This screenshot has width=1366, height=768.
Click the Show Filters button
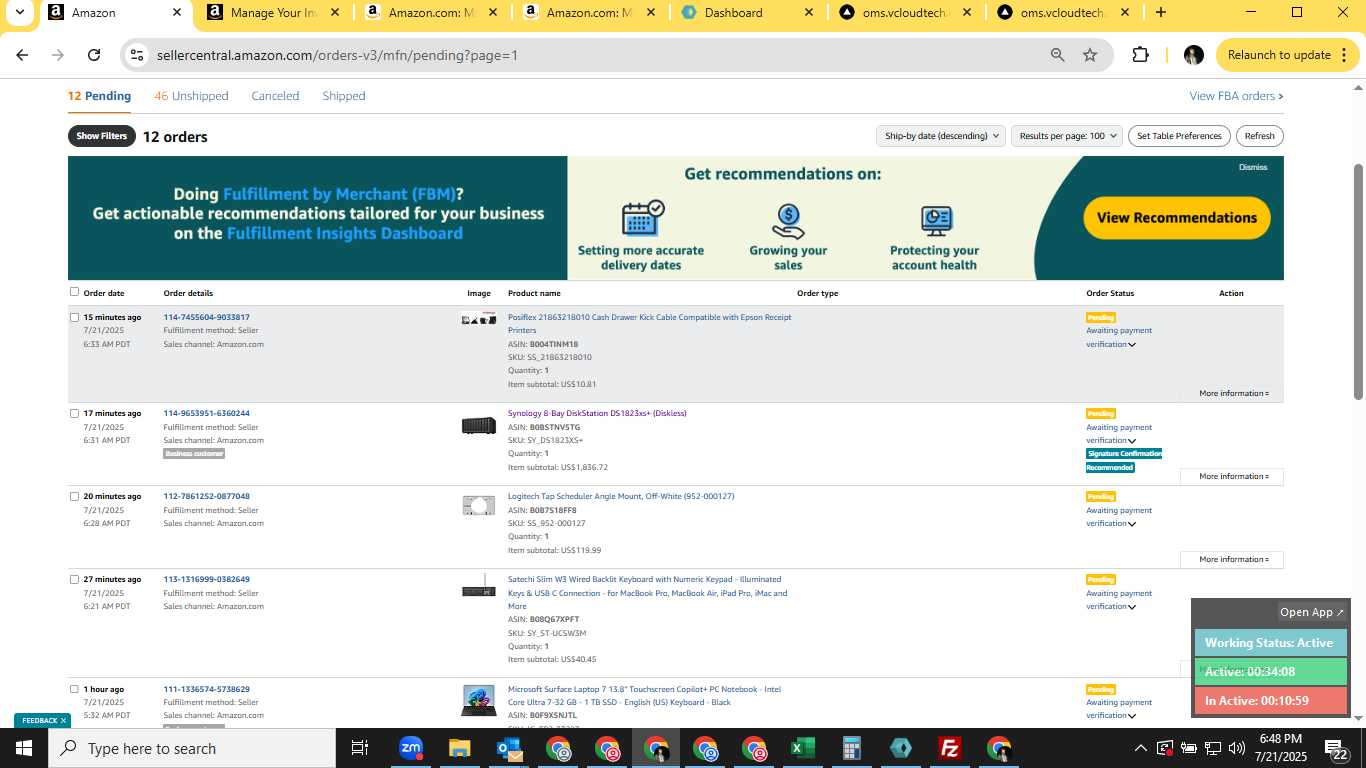point(101,136)
